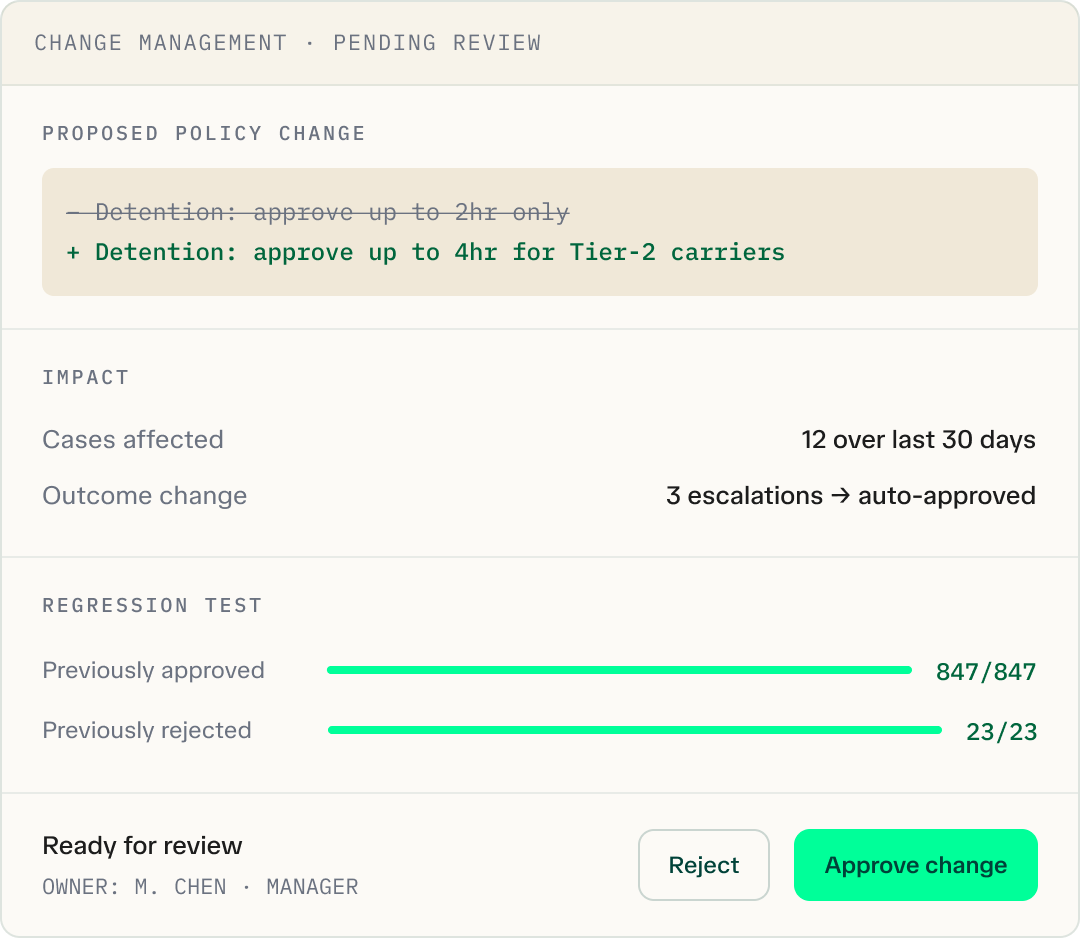
Task: Click the 'Previously rejected' label
Action: (147, 731)
